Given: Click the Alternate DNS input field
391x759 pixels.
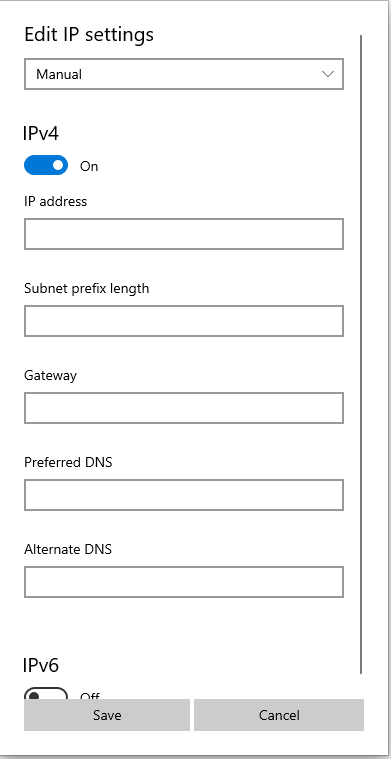Looking at the screenshot, I should (184, 582).
